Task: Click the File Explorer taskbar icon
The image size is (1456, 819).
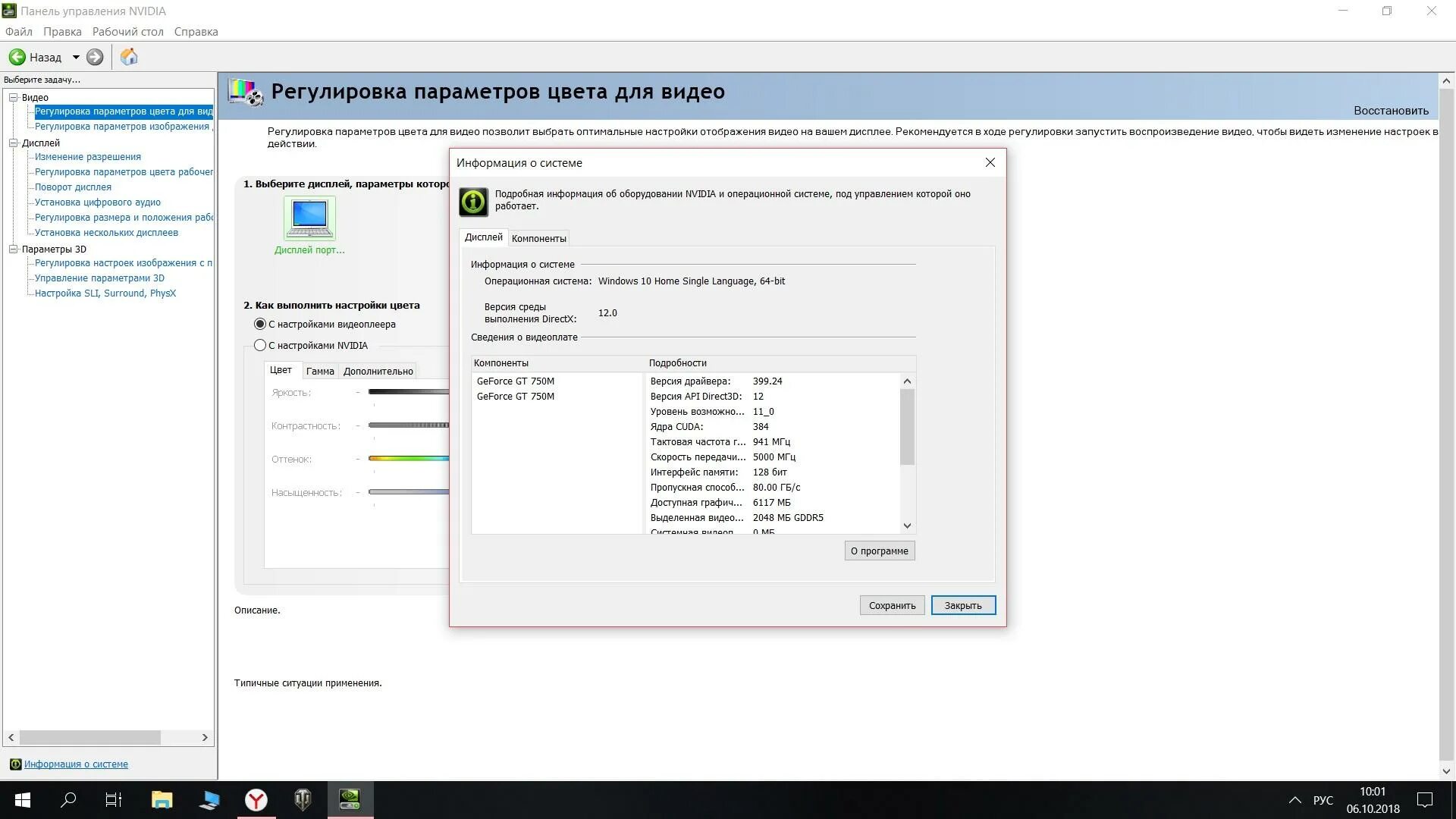Action: pyautogui.click(x=161, y=799)
